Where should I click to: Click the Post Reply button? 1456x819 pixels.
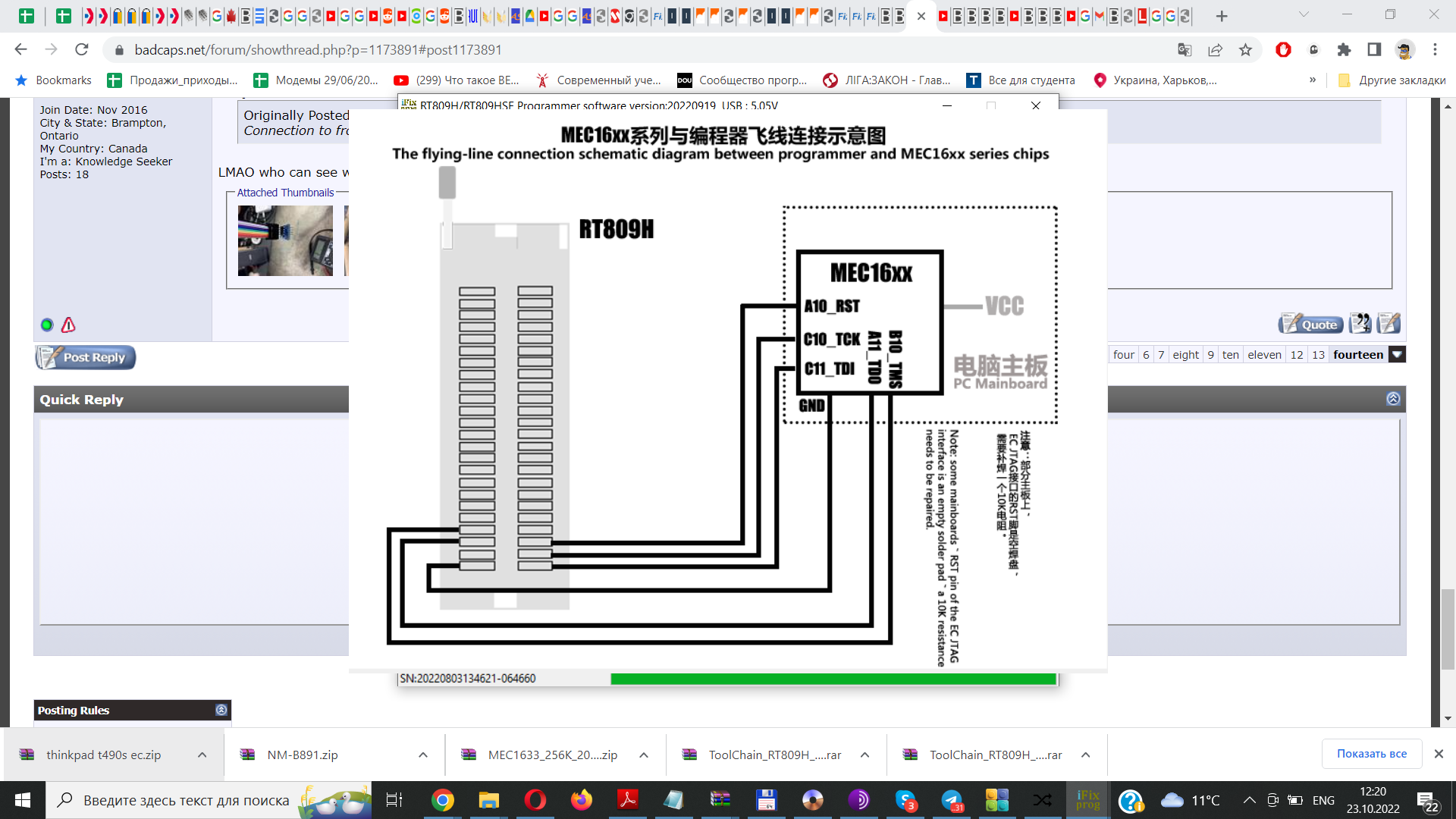86,357
